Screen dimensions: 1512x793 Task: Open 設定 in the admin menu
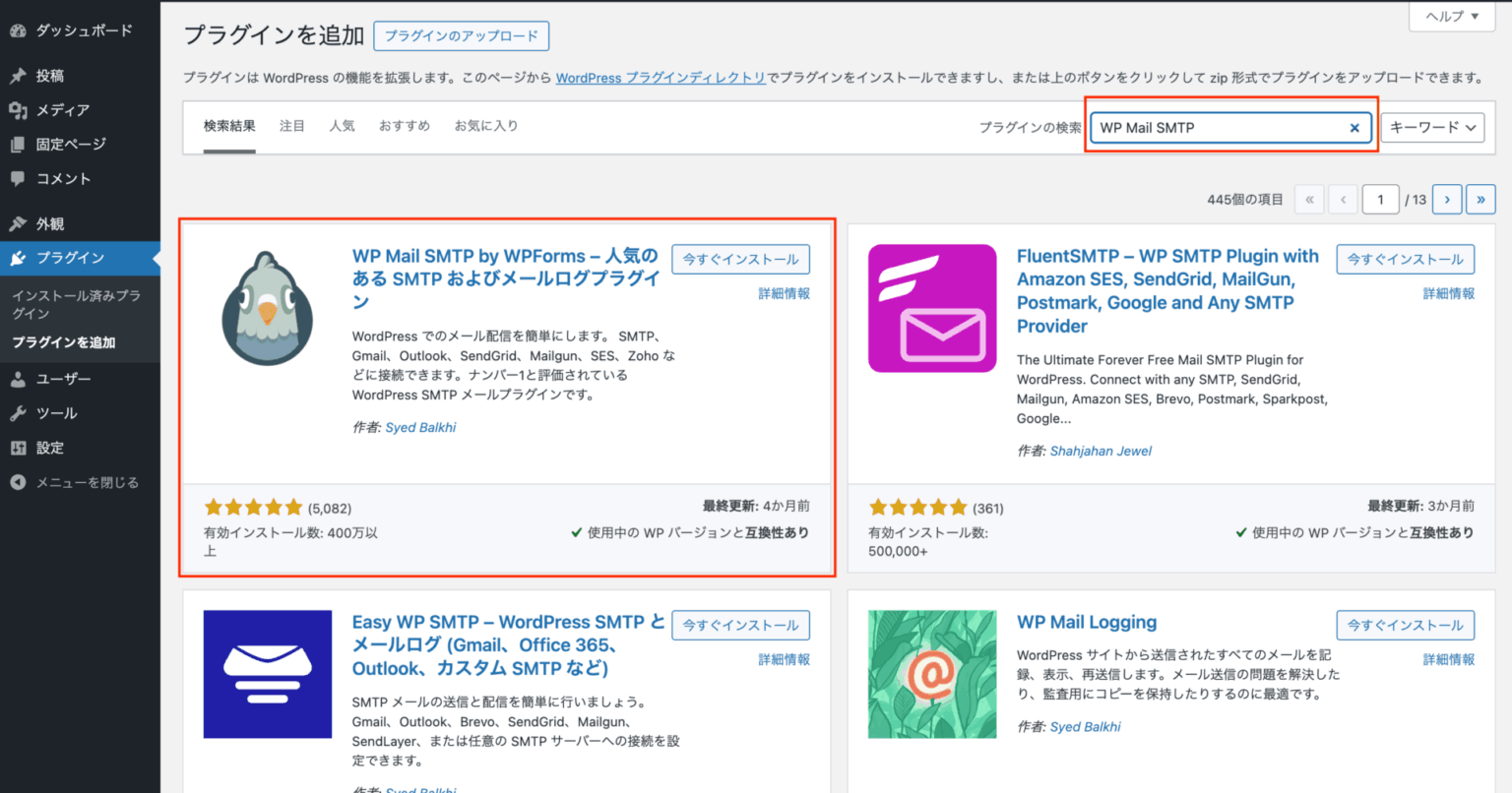(x=50, y=448)
